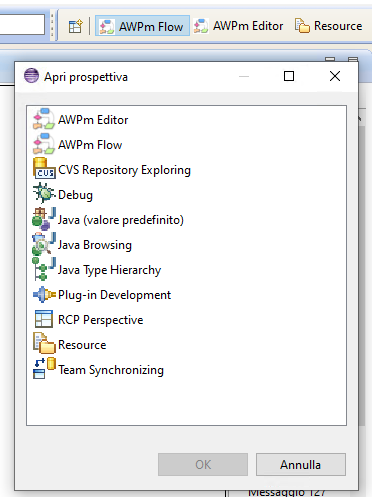Click the Java Type Hierarchy icon
Screen dimensions: 372x497
pos(44,269)
